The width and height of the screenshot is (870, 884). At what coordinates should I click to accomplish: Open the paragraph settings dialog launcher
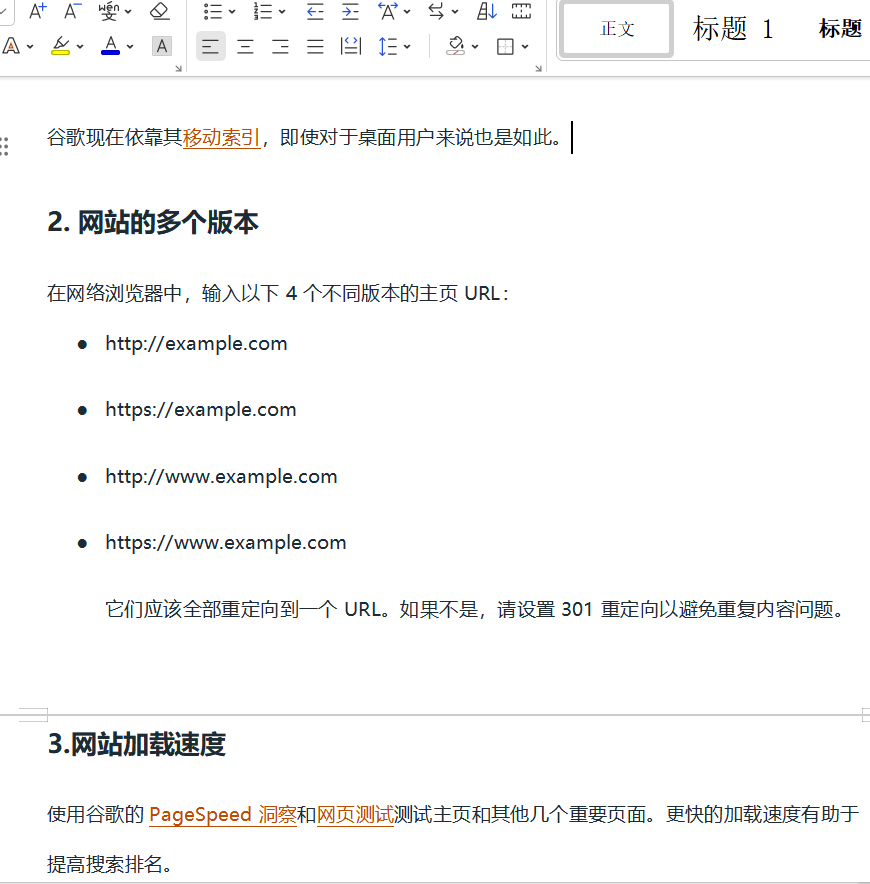coord(539,68)
